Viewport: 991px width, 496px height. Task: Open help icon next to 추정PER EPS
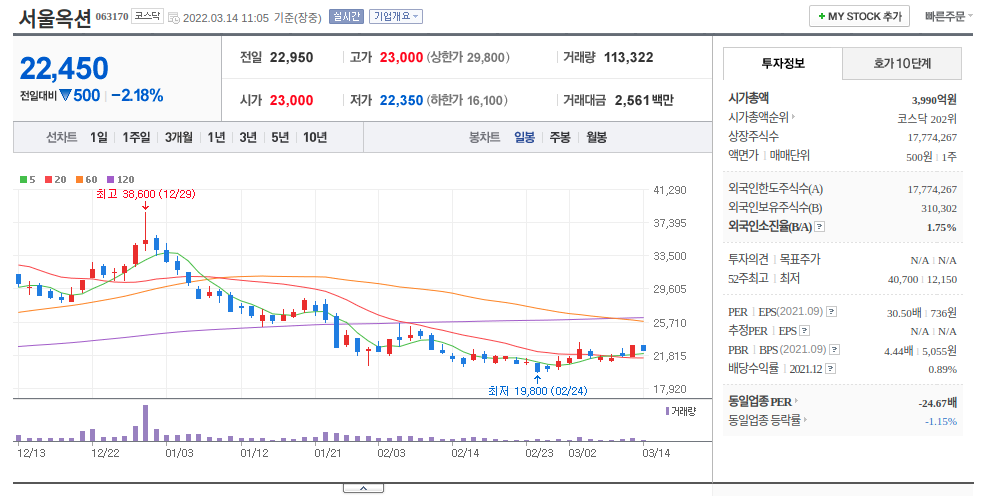click(804, 331)
